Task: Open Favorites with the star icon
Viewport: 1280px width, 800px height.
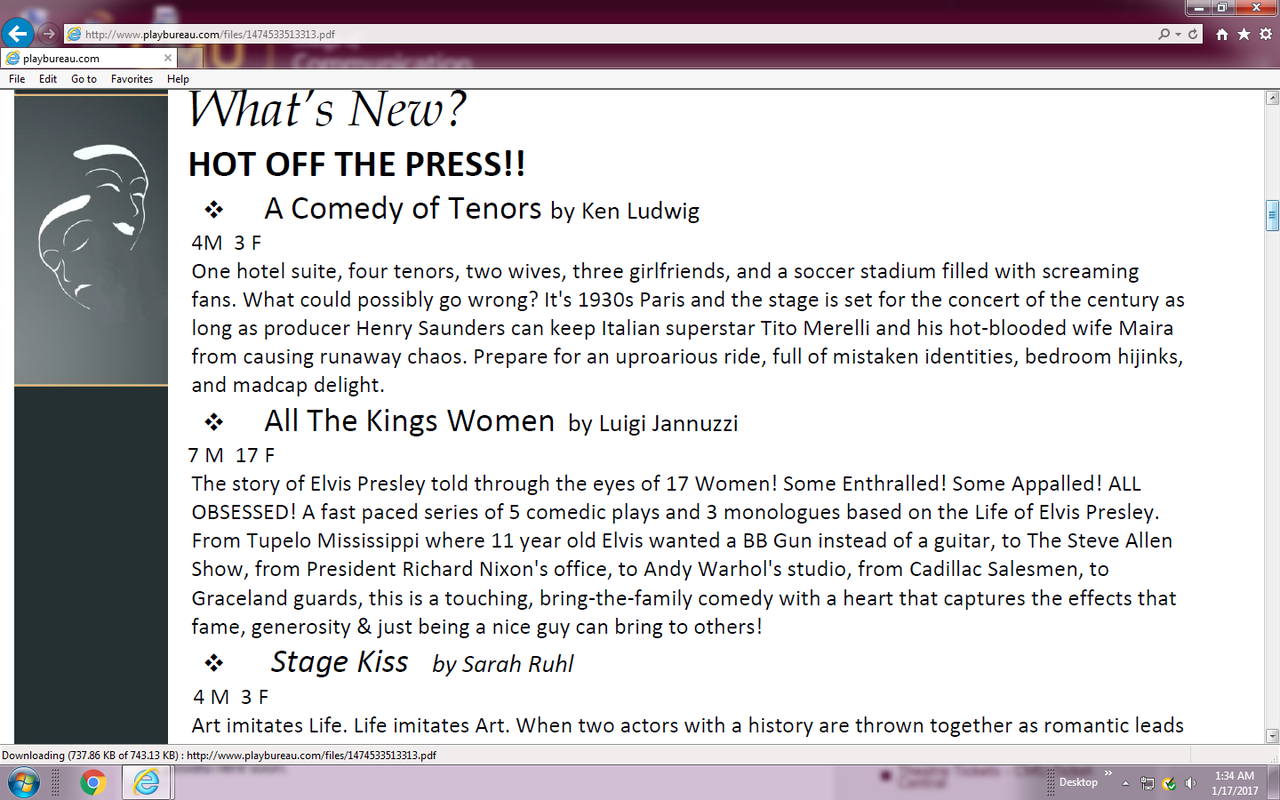Action: click(x=1244, y=34)
